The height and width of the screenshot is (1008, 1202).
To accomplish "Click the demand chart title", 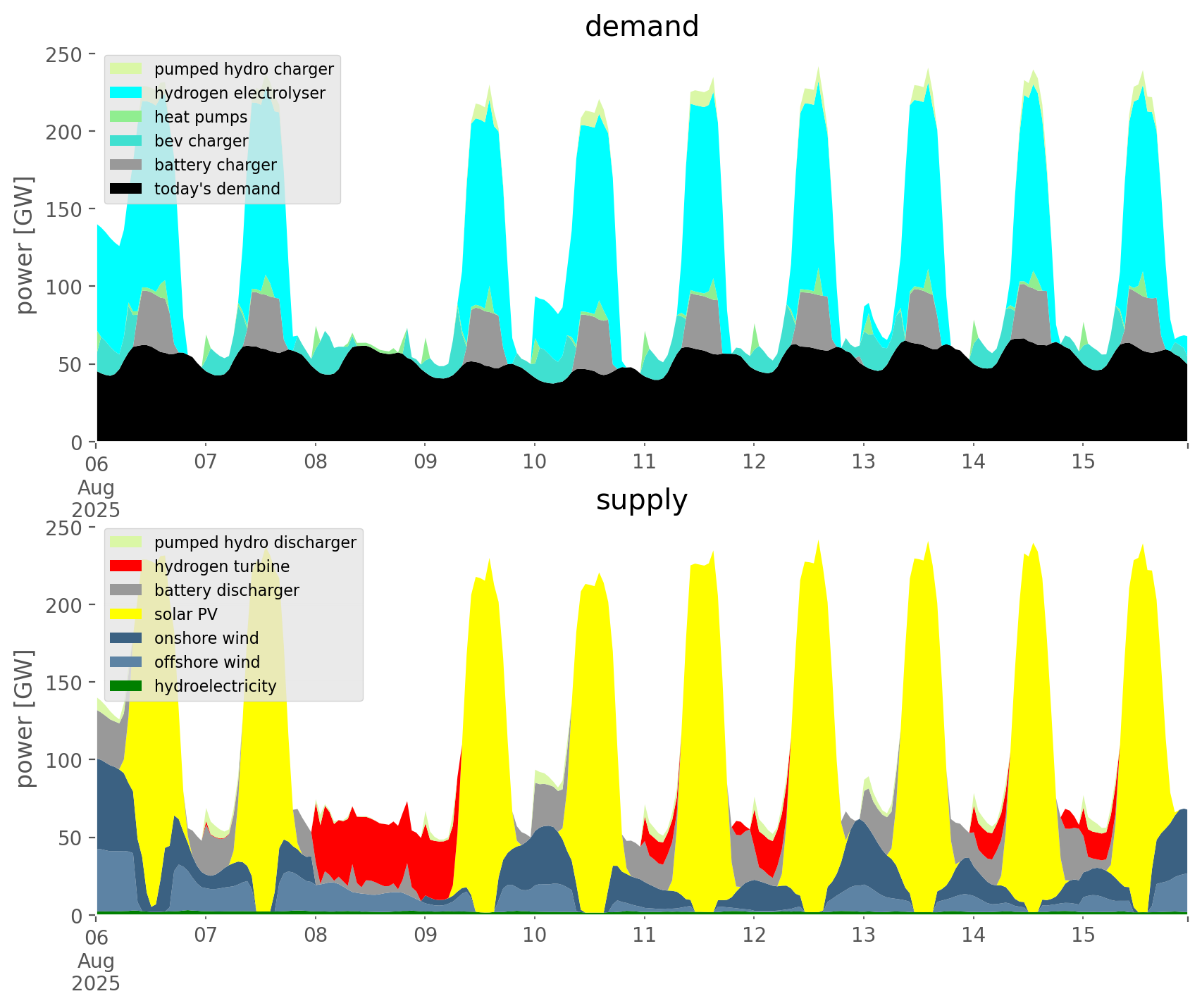I will pyautogui.click(x=641, y=27).
